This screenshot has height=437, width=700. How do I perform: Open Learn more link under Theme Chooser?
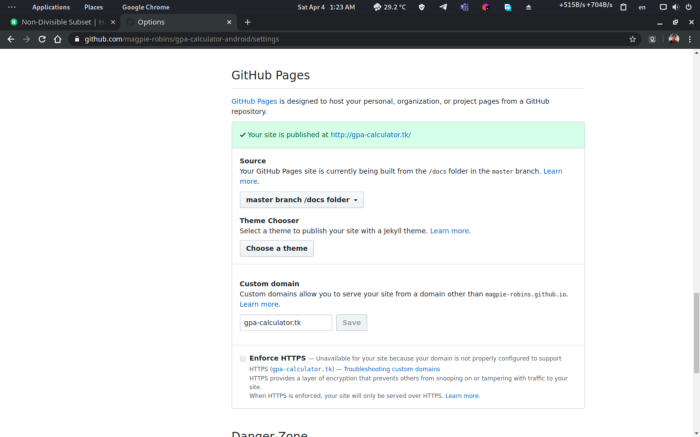tap(449, 231)
